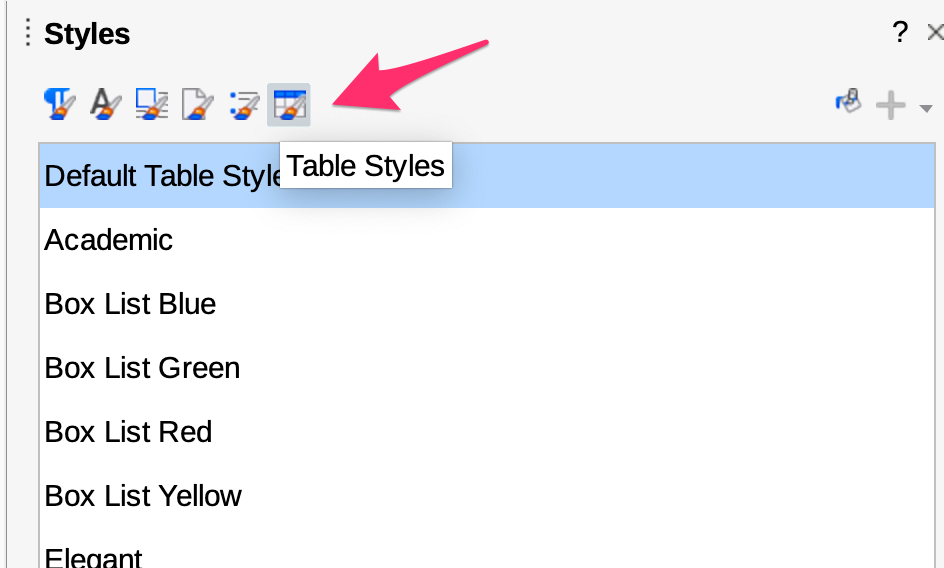Expand the arrow beside the plus icon
The image size is (944, 568).
[x=925, y=107]
